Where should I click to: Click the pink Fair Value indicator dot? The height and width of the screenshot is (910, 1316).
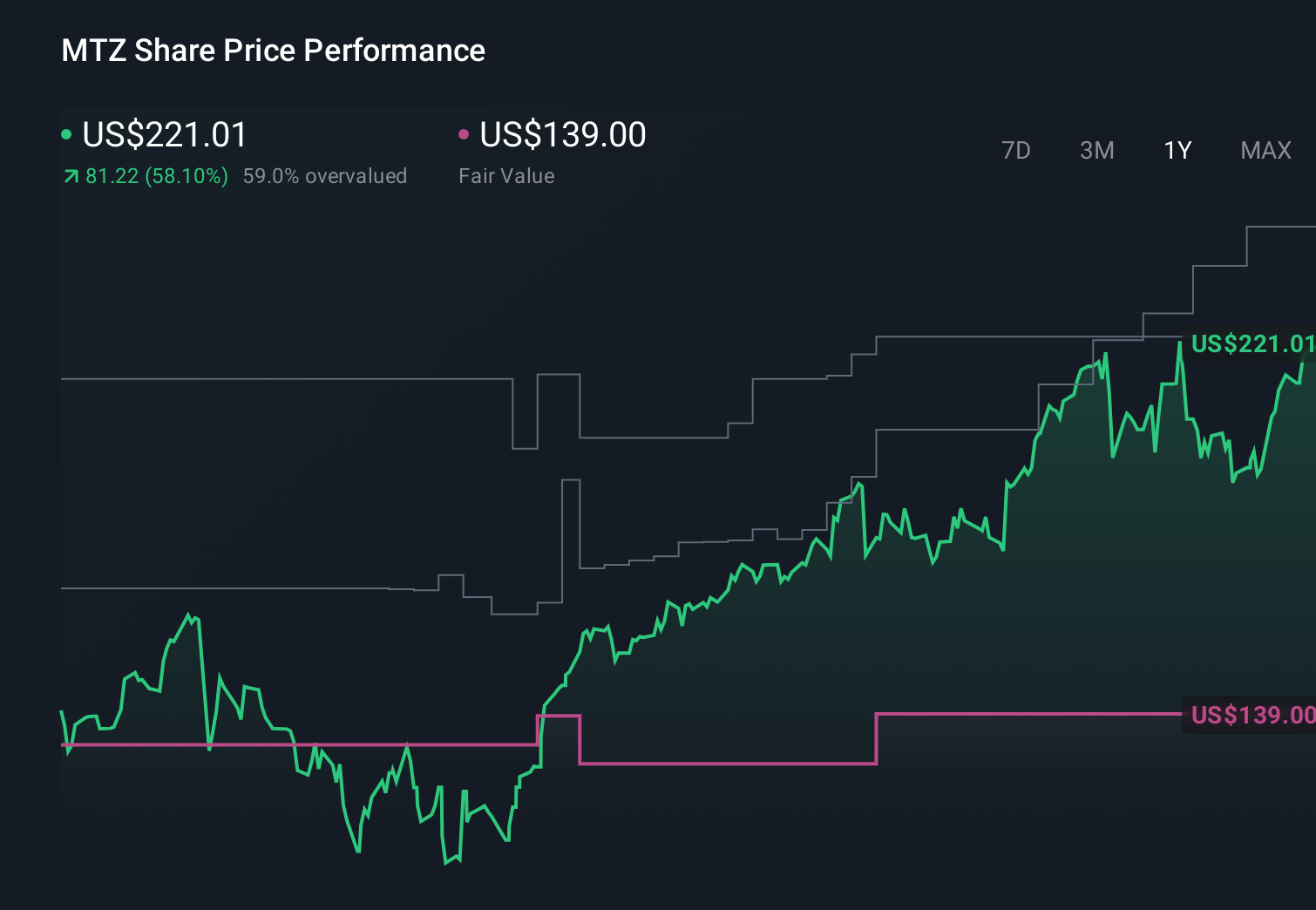pos(465,133)
